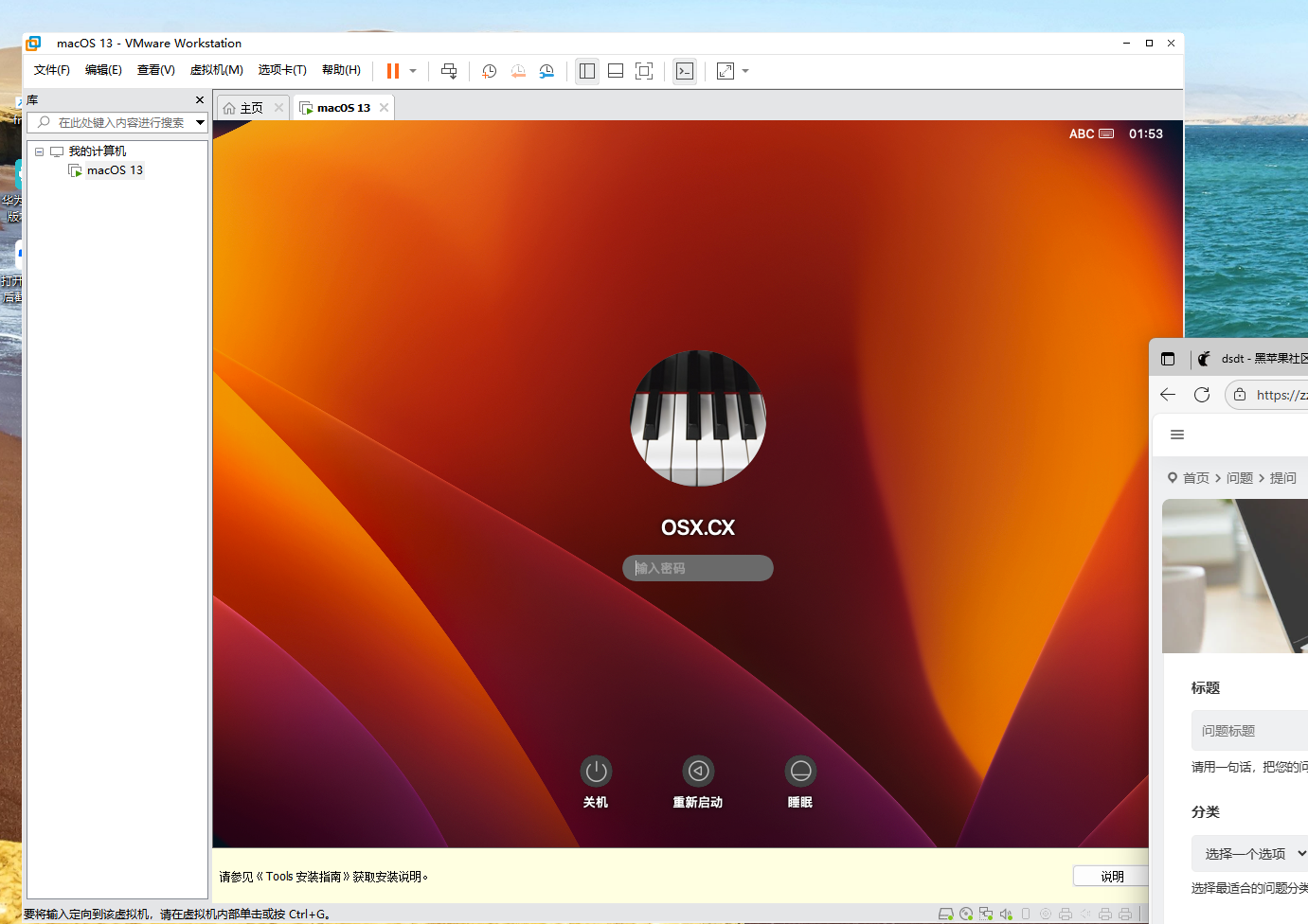Click the 关机 shut down icon

596,772
